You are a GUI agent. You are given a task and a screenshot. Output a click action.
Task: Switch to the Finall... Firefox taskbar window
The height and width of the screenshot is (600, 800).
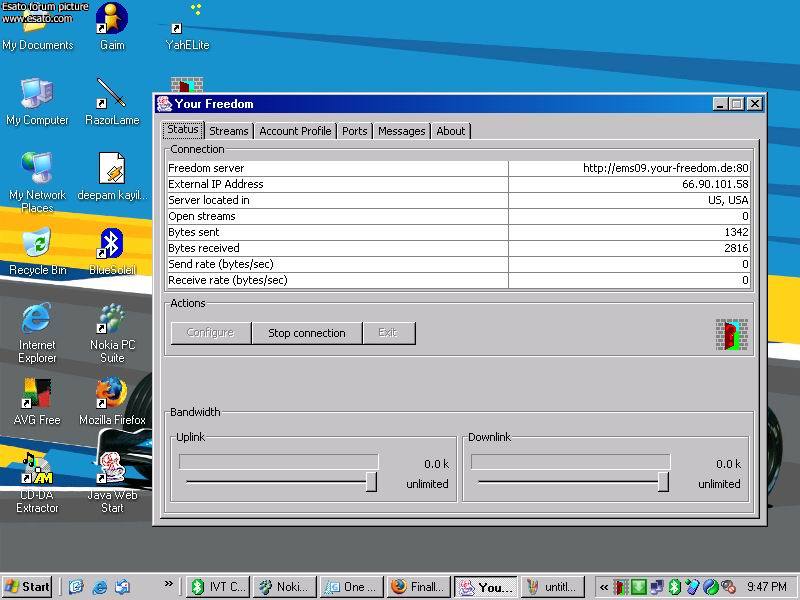point(419,587)
